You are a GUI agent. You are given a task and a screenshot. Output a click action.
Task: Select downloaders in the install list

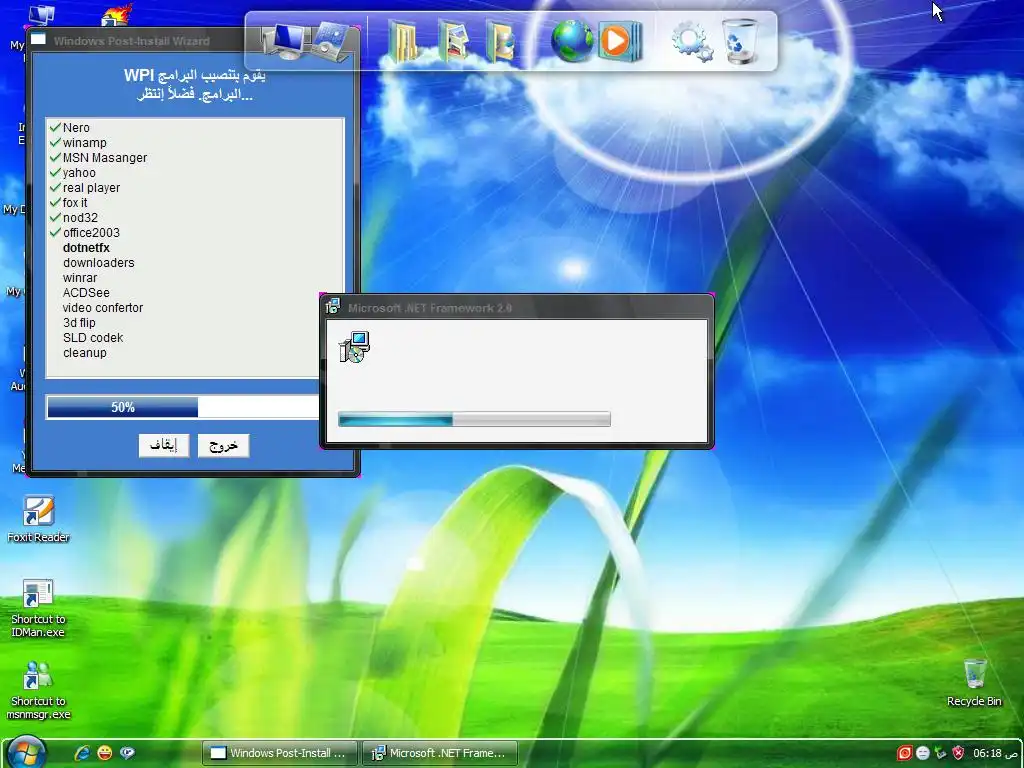99,263
